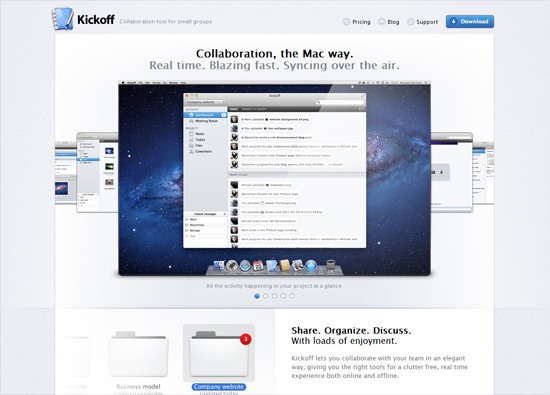Select Mark in instant messages list
The height and width of the screenshot is (395, 550).
tap(206, 219)
